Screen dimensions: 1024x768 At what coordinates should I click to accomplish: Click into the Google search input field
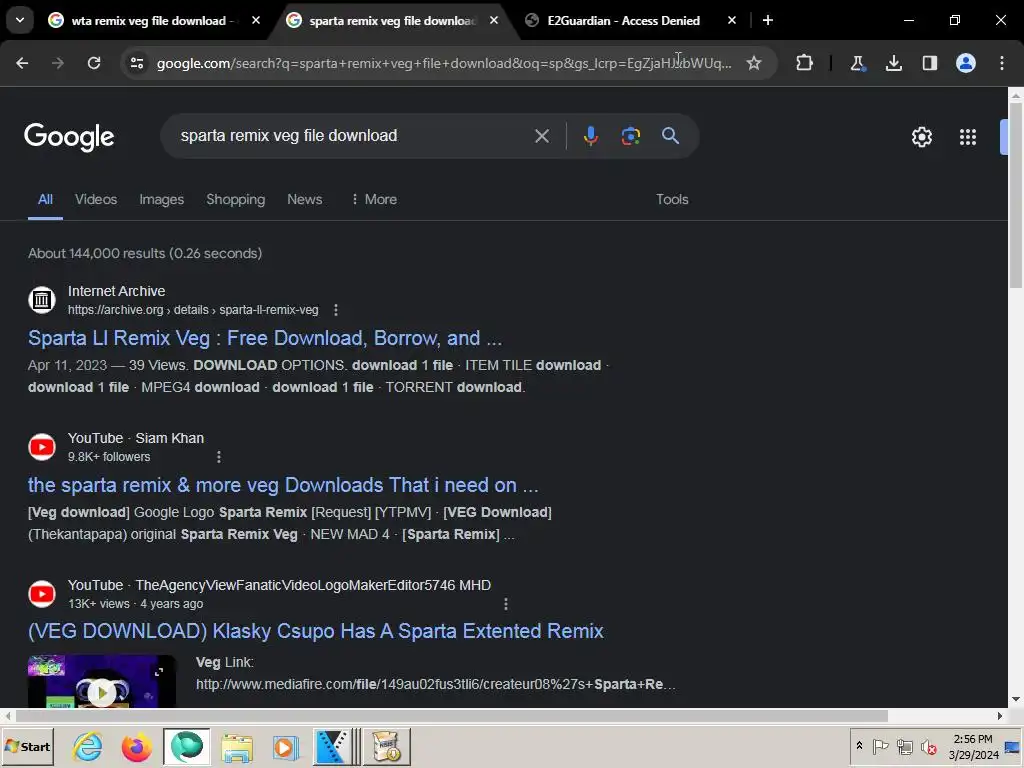coord(353,136)
